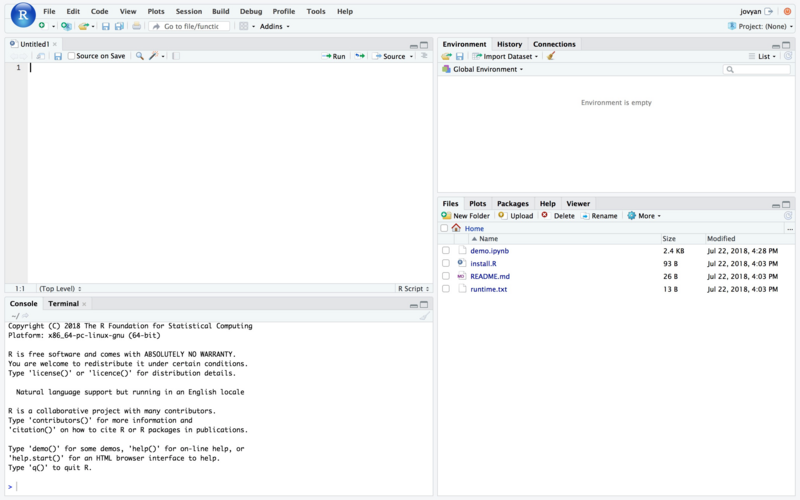This screenshot has height=500, width=800.
Task: Click the New Folder button
Action: coord(465,216)
